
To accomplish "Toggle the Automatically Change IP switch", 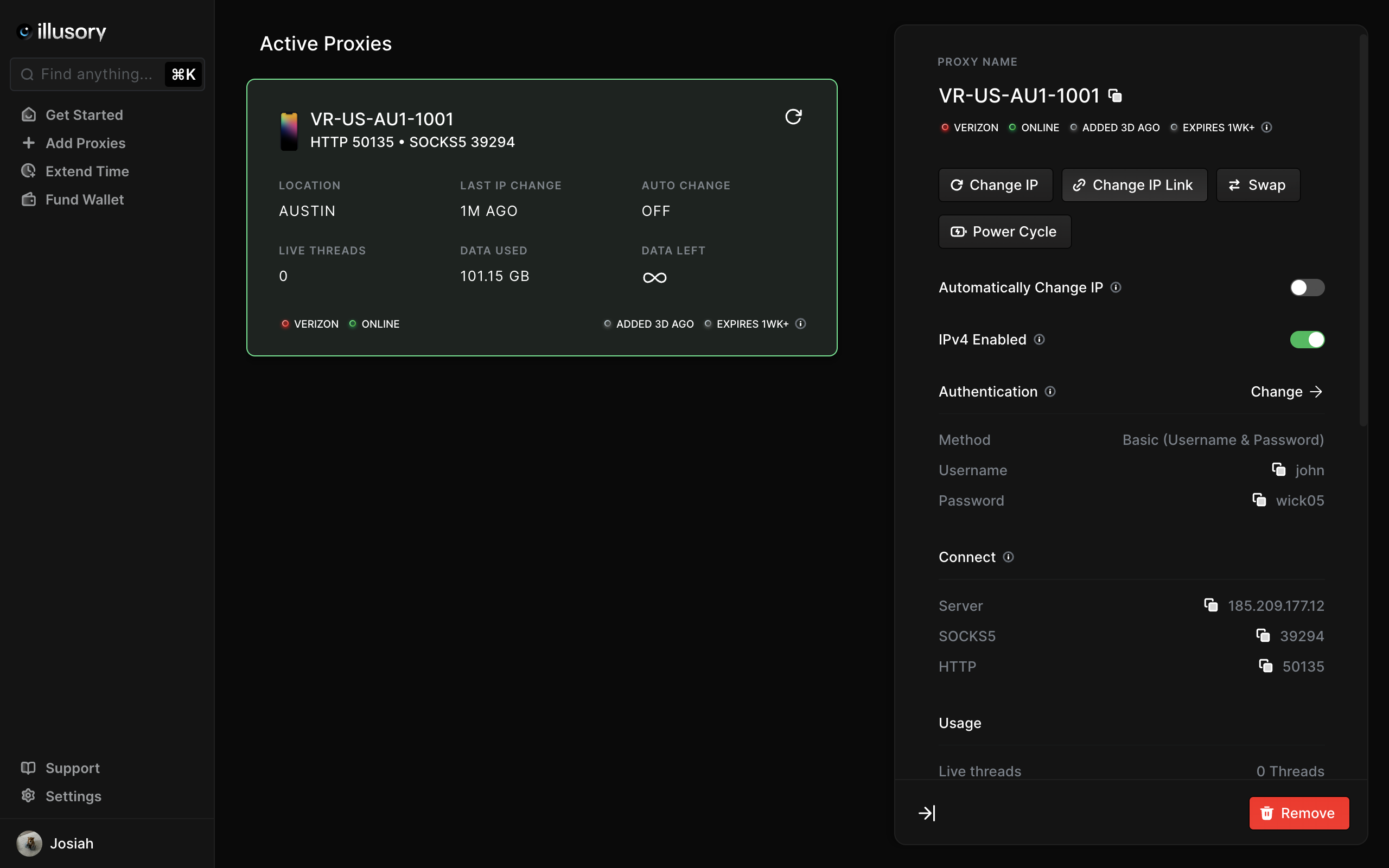I will point(1306,287).
